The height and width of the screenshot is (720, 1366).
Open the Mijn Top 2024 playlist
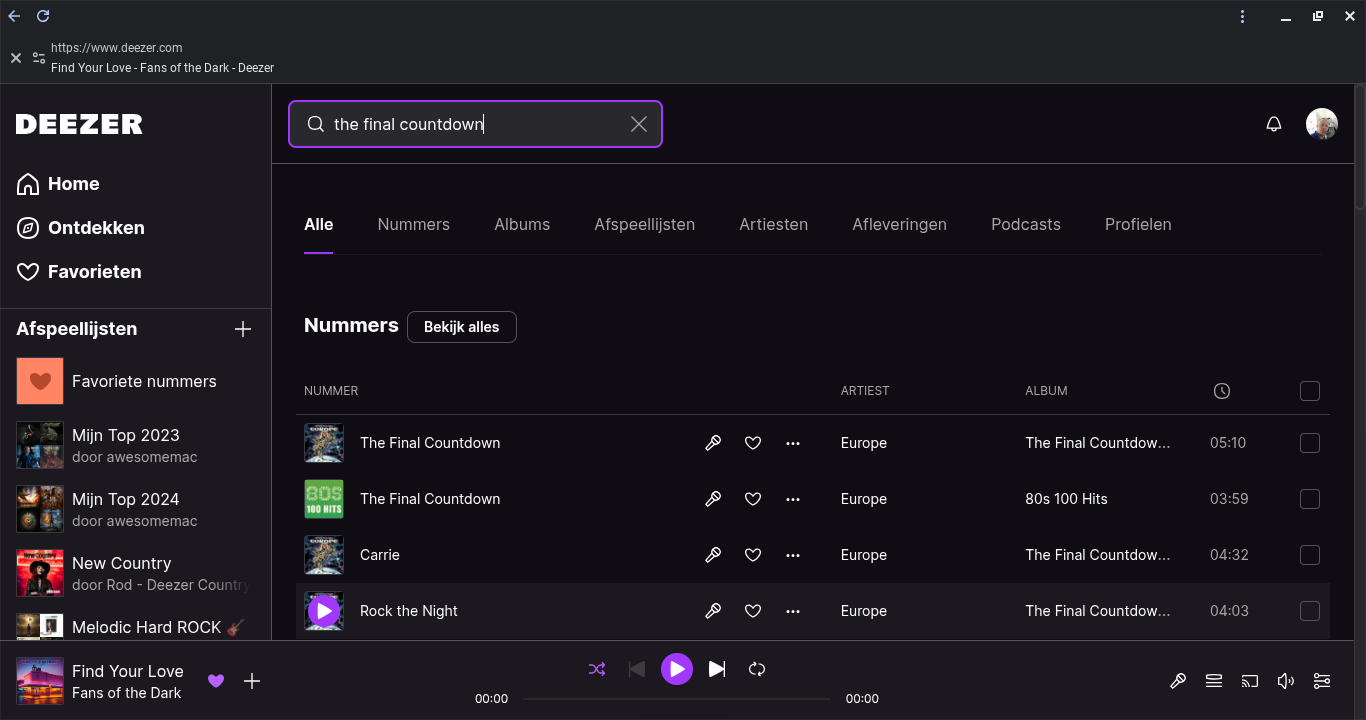pos(135,509)
